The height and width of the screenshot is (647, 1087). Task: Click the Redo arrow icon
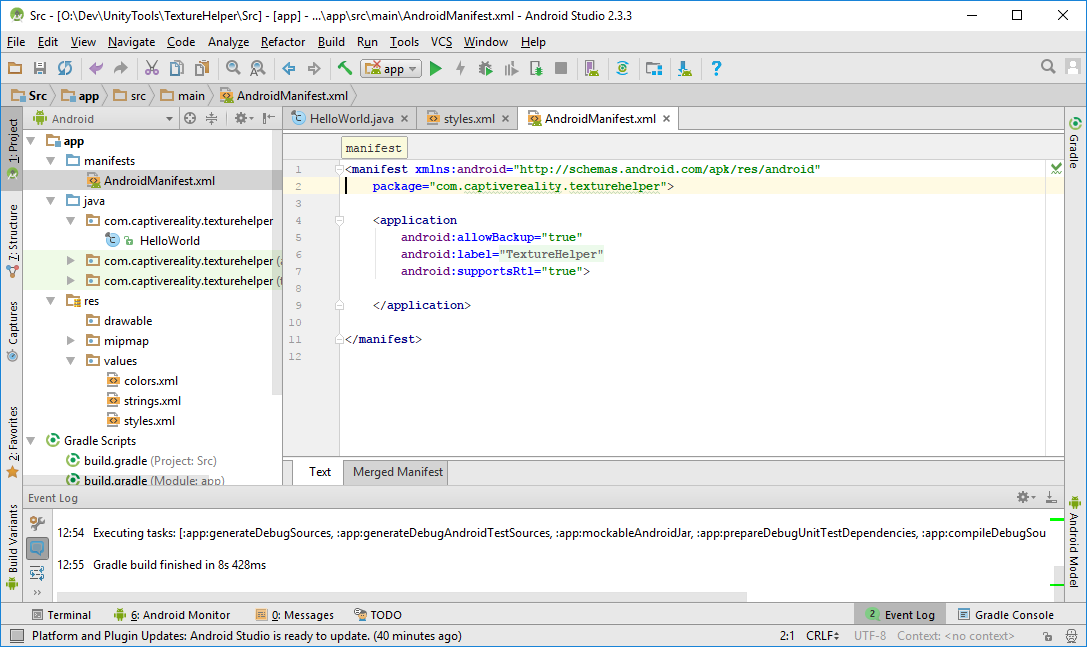[121, 68]
